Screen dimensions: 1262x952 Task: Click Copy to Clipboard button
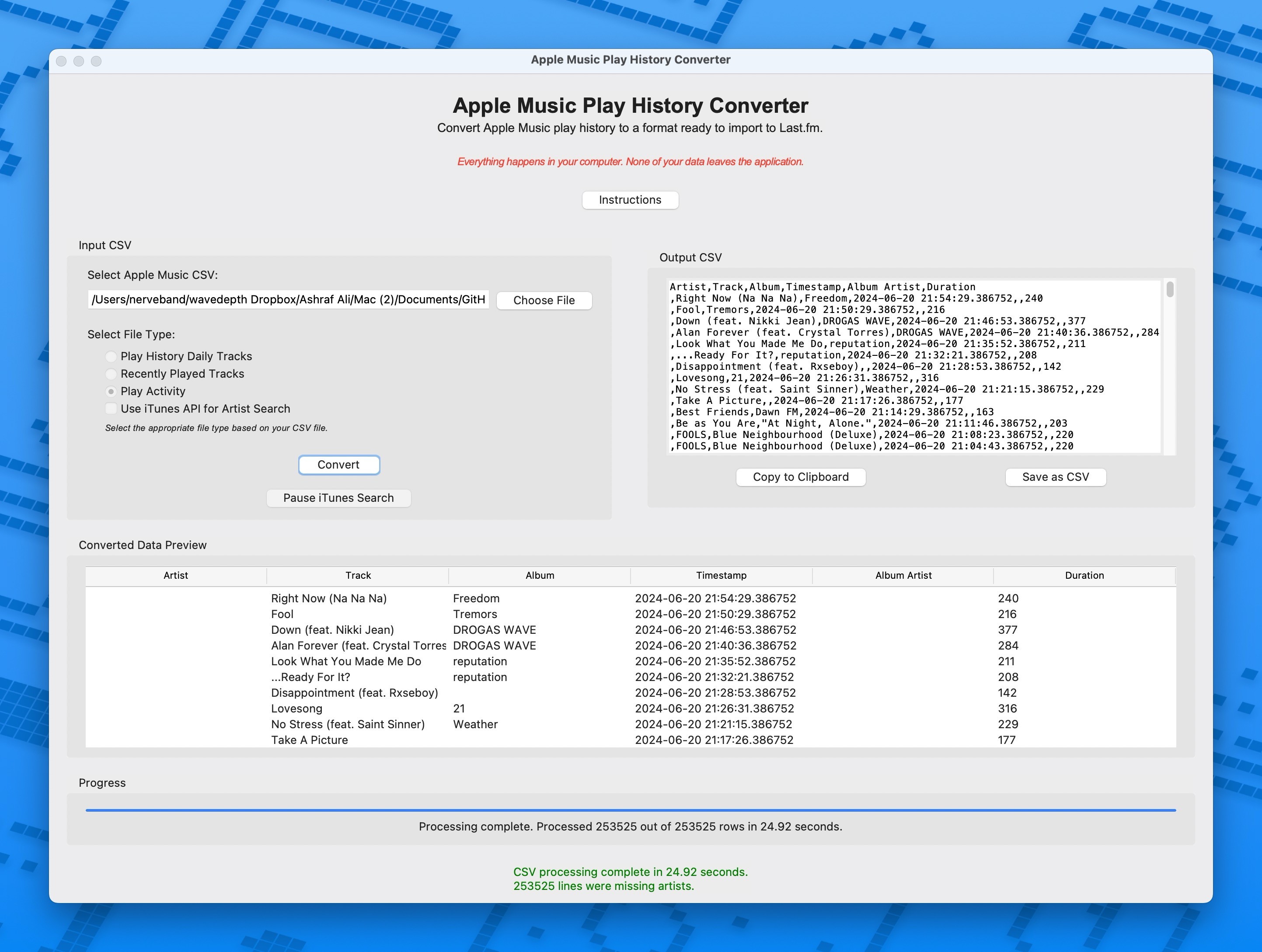(x=799, y=476)
